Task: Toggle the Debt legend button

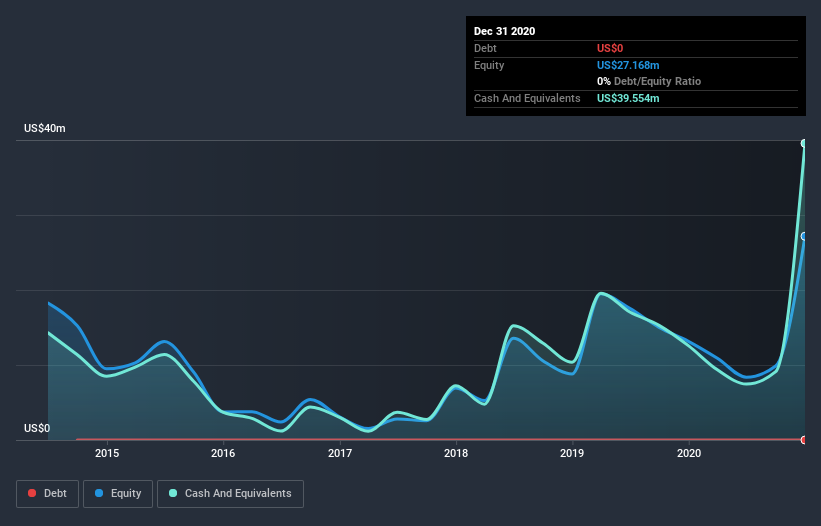Action: pyautogui.click(x=47, y=494)
